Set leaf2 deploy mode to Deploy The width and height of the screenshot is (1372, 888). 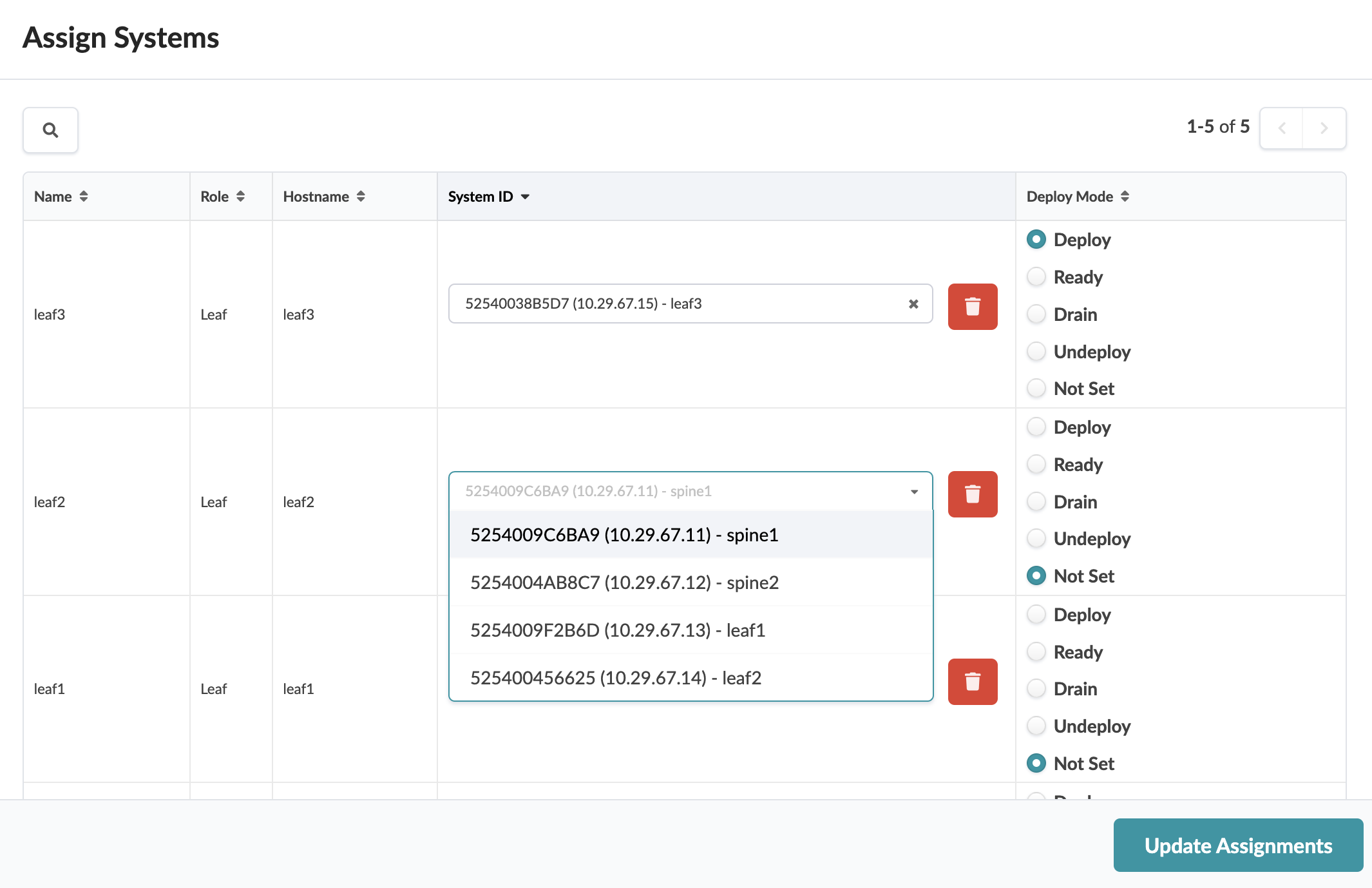click(x=1036, y=427)
